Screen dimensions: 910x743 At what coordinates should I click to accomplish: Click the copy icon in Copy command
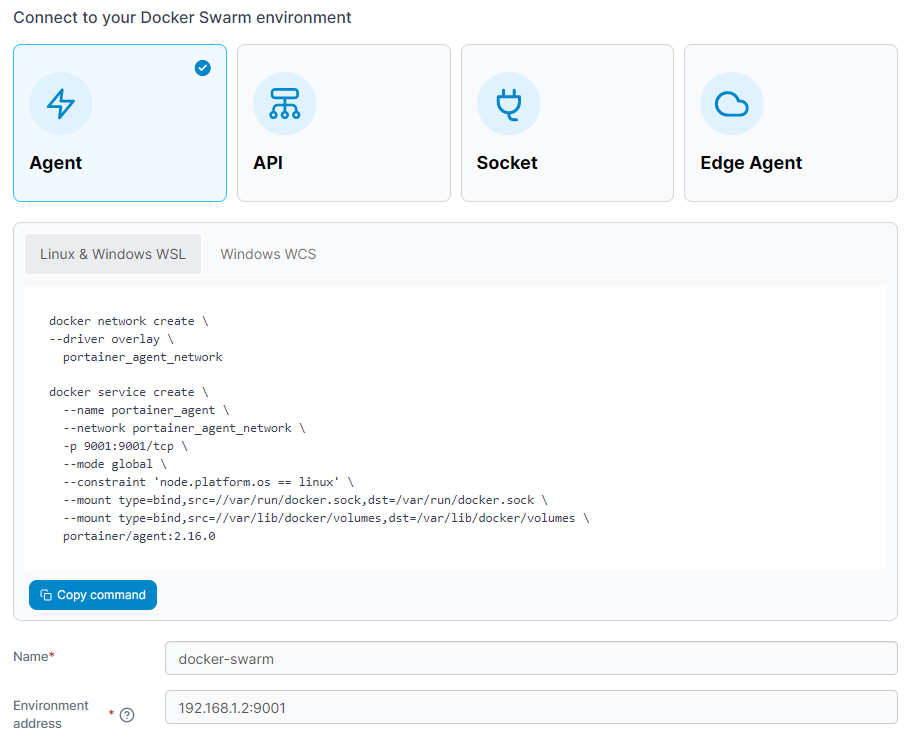[x=46, y=595]
